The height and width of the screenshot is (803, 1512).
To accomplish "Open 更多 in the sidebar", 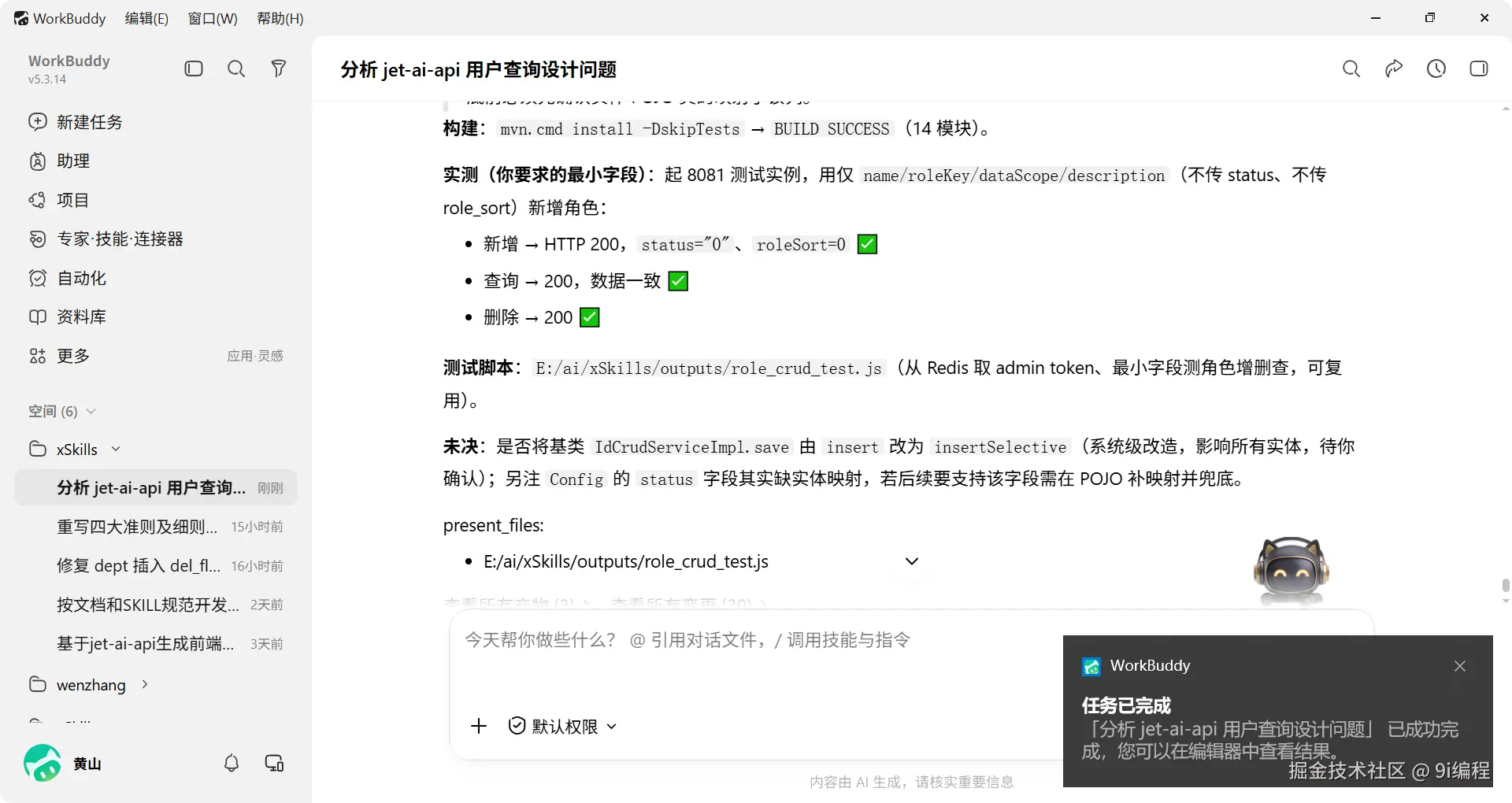I will pyautogui.click(x=156, y=356).
